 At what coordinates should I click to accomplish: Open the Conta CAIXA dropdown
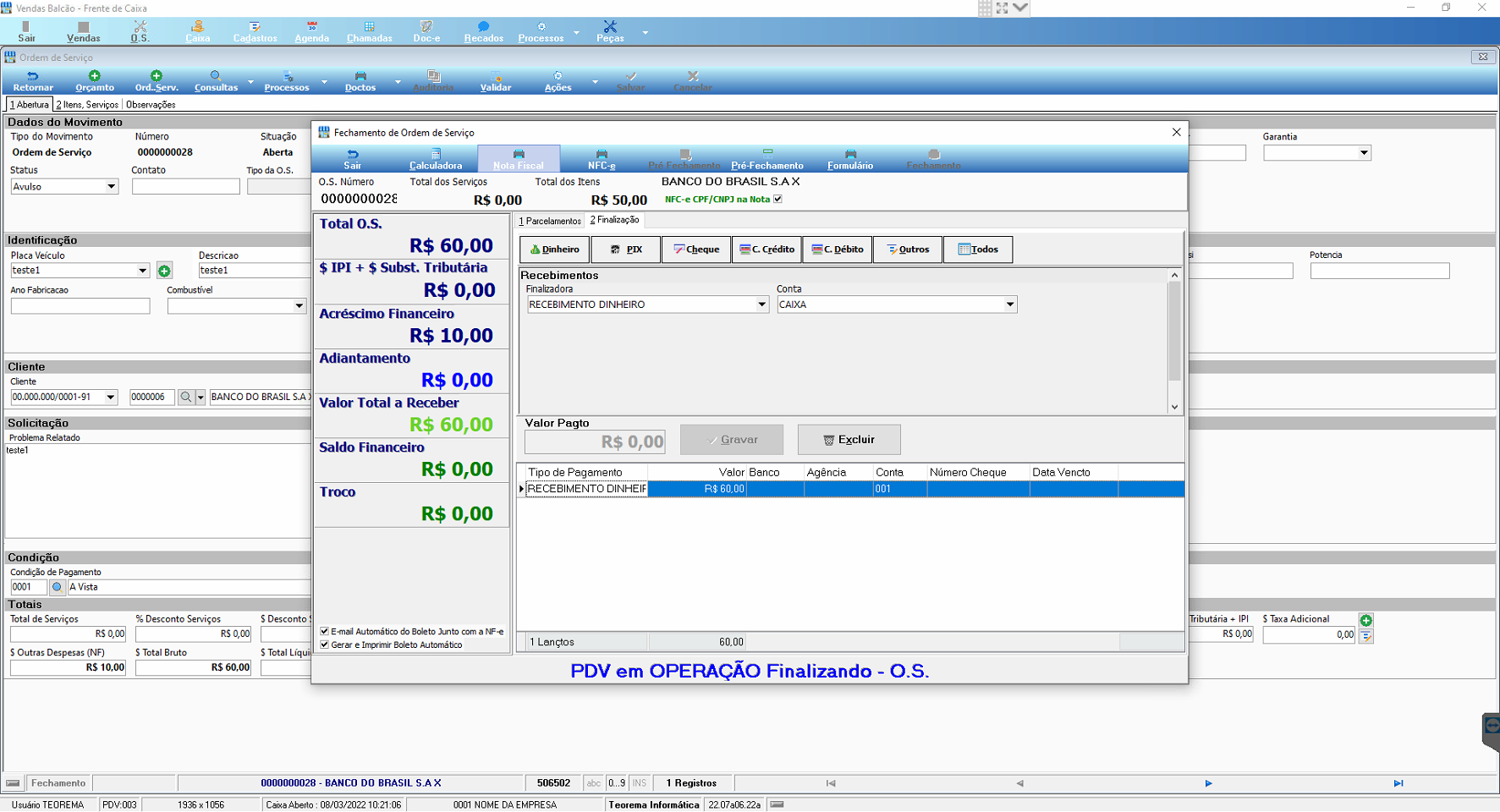(1009, 304)
